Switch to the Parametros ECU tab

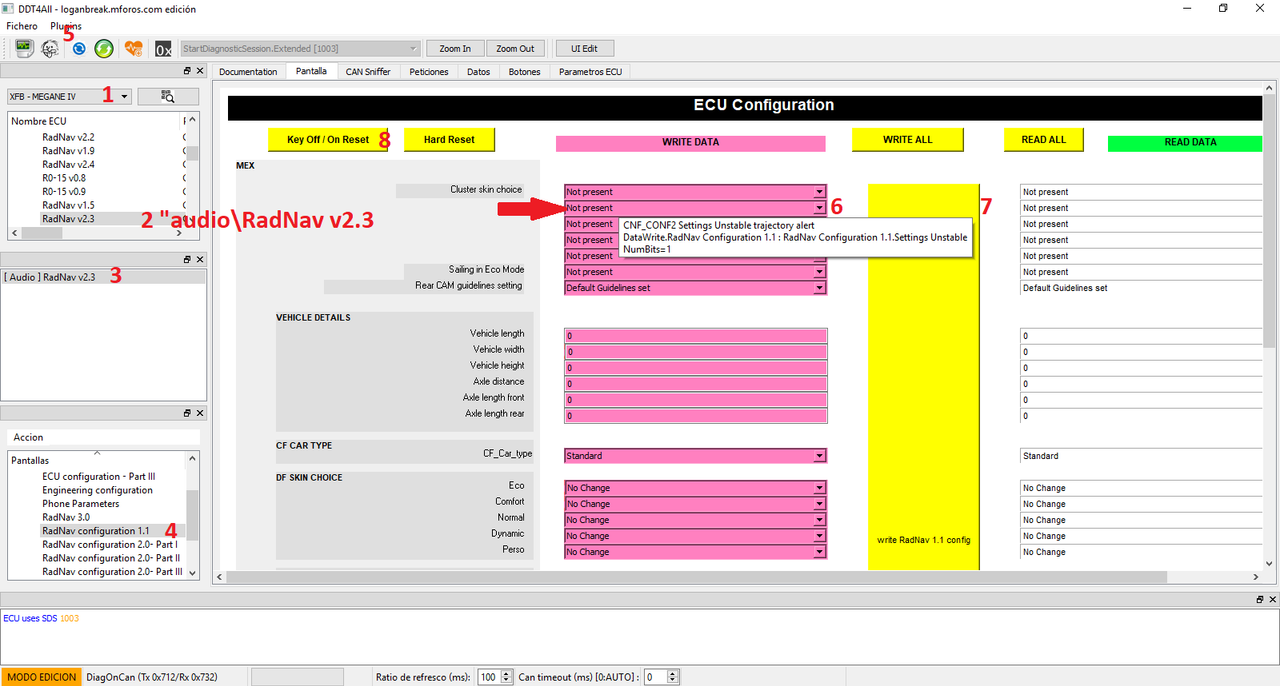(x=590, y=72)
